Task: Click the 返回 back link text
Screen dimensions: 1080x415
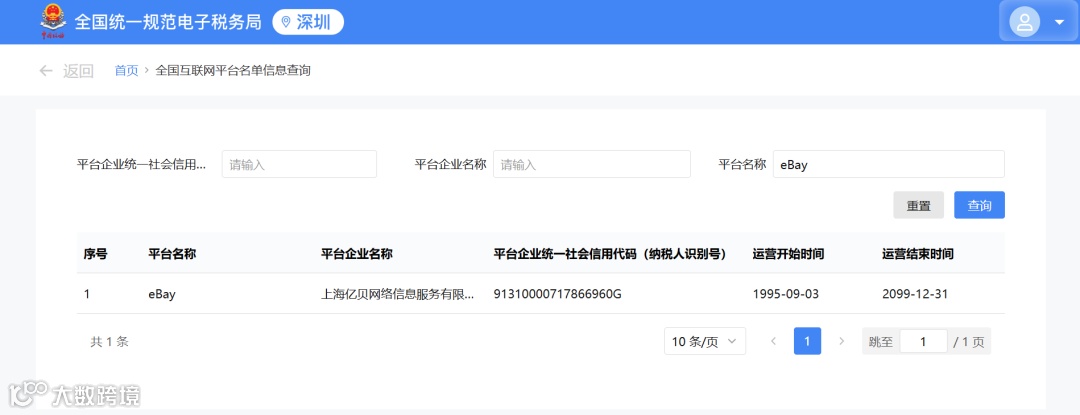Action: click(x=79, y=71)
